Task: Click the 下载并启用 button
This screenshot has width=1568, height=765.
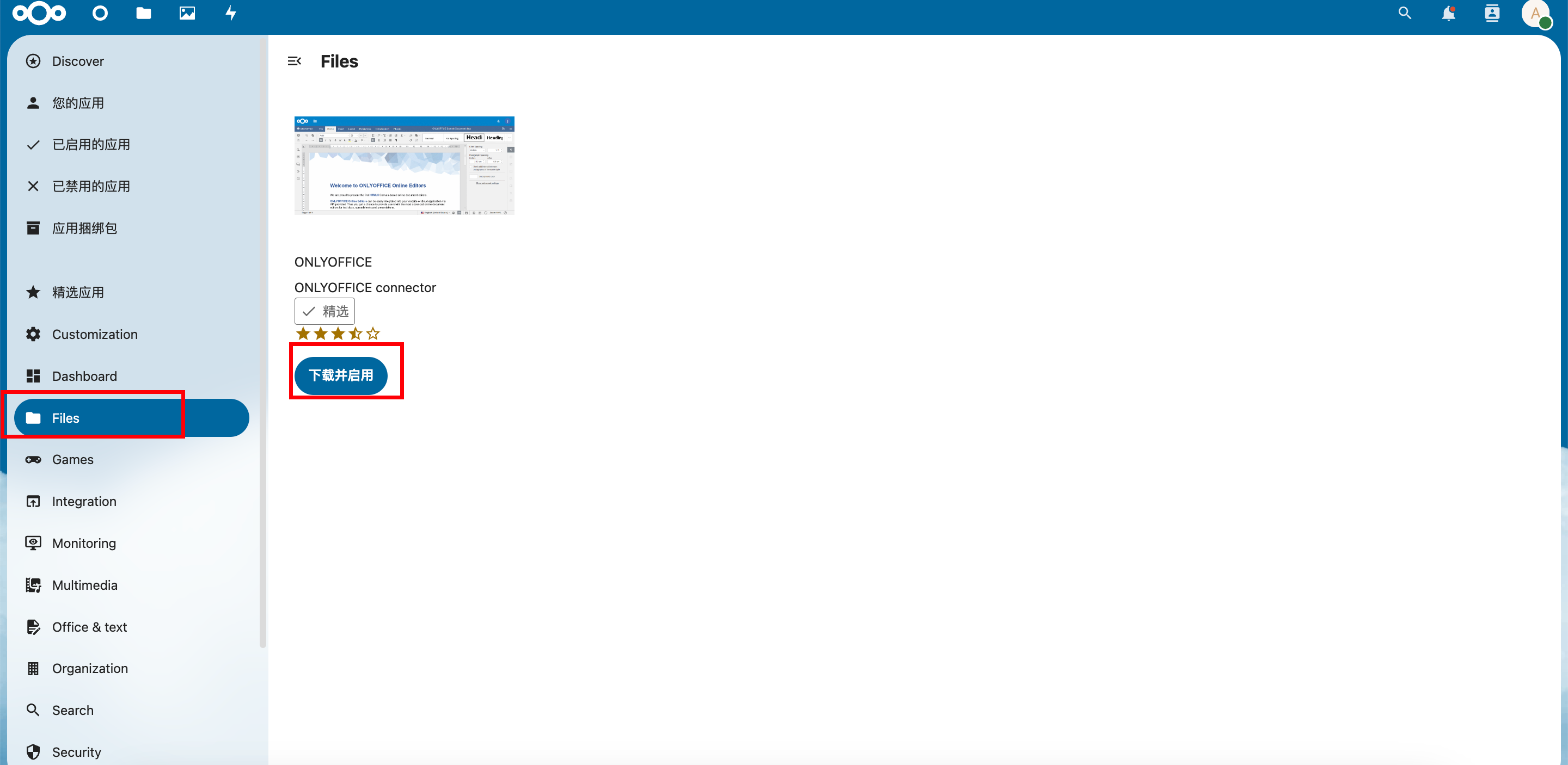Action: (341, 375)
